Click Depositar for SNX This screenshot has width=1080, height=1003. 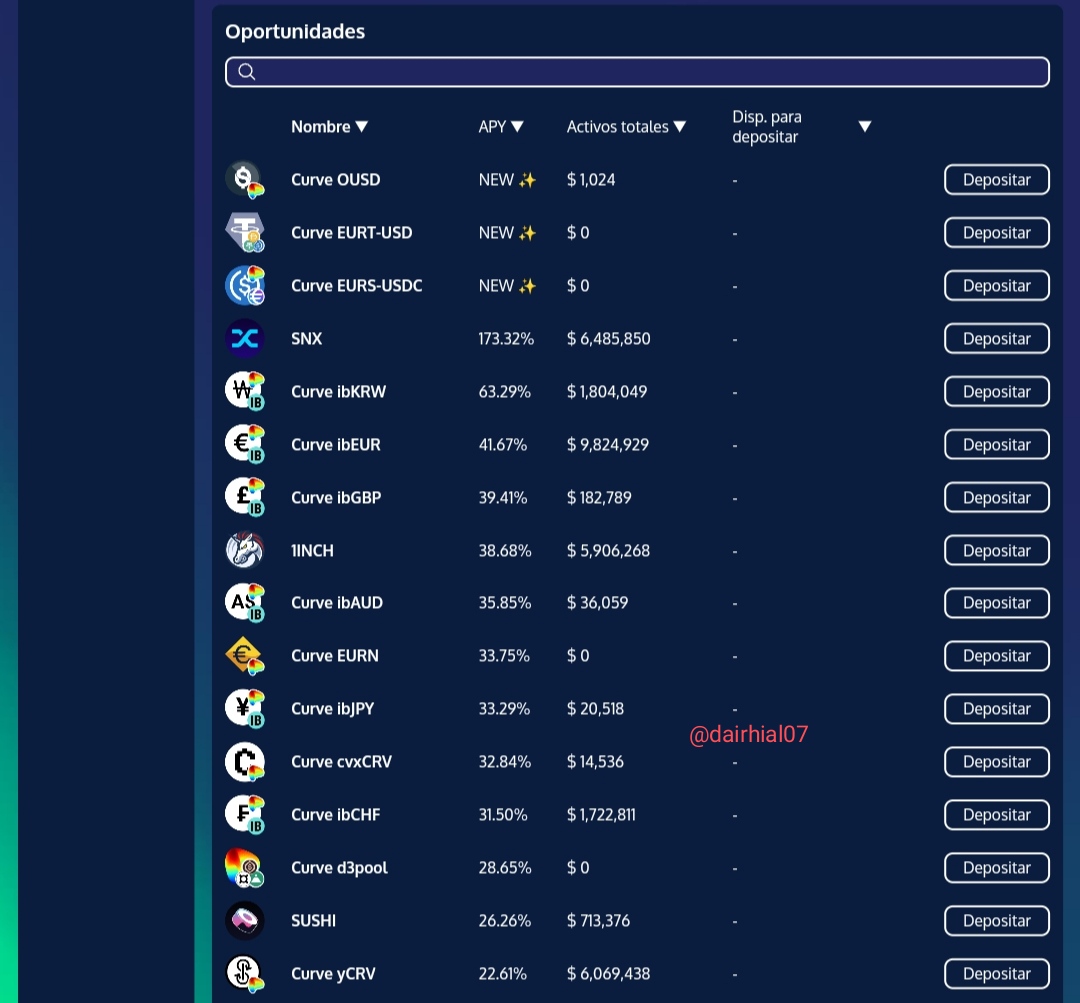pos(997,339)
